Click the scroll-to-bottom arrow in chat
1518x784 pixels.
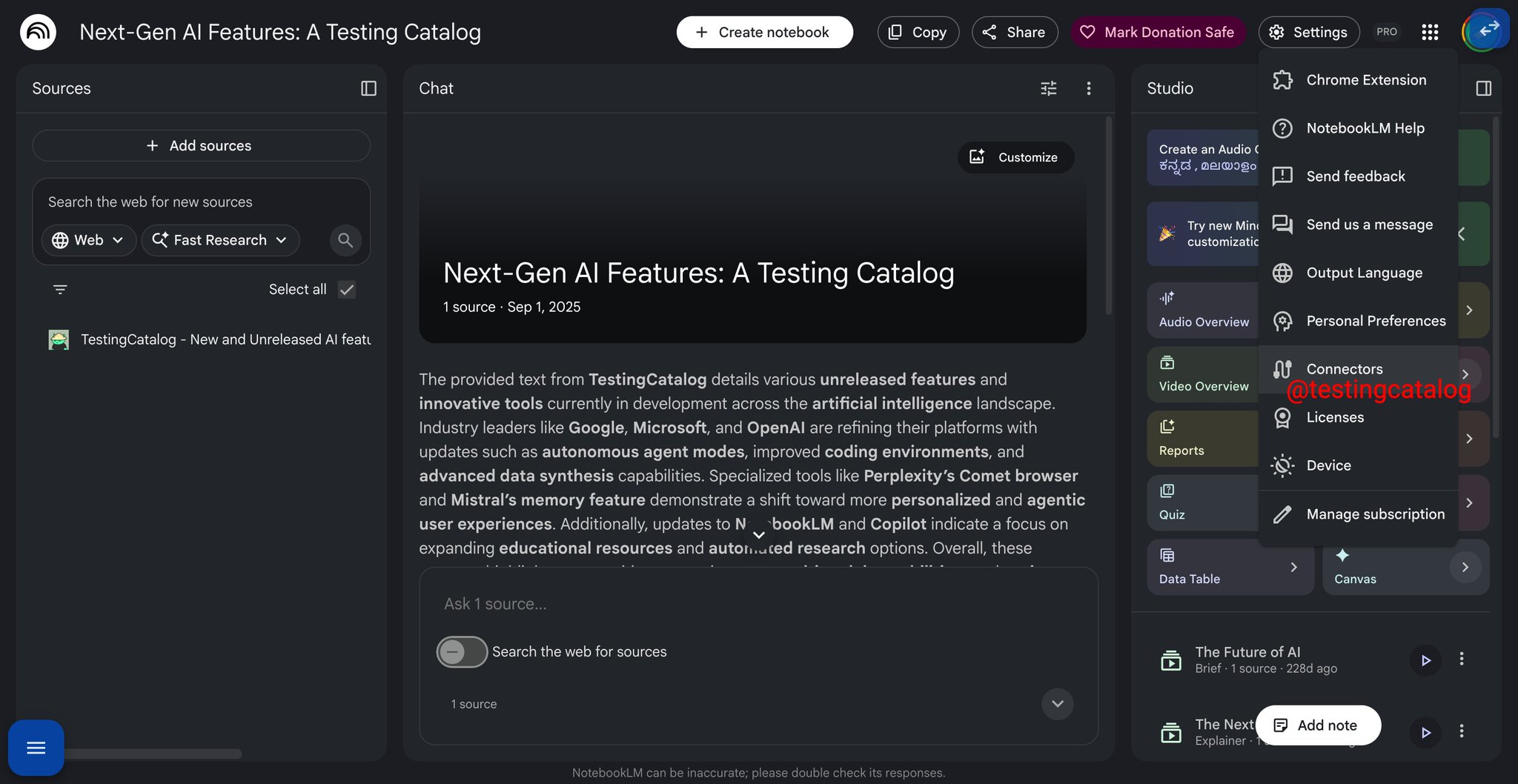(x=758, y=534)
